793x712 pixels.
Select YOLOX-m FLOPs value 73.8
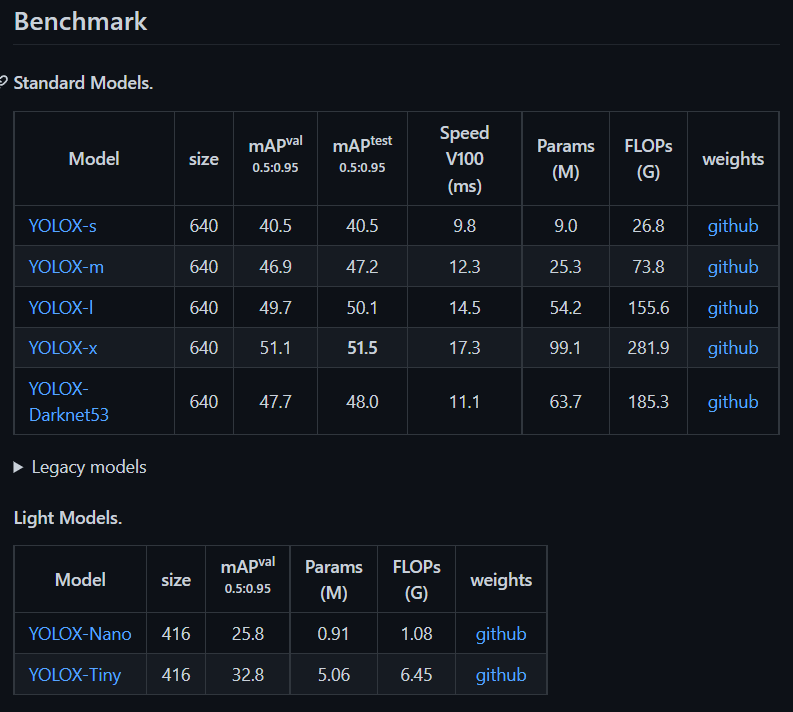tap(648, 266)
